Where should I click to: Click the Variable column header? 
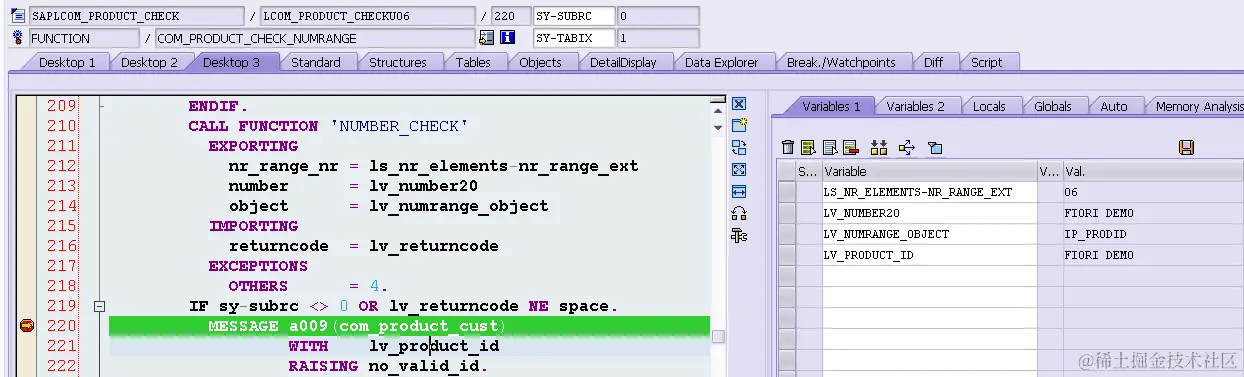pyautogui.click(x=929, y=171)
